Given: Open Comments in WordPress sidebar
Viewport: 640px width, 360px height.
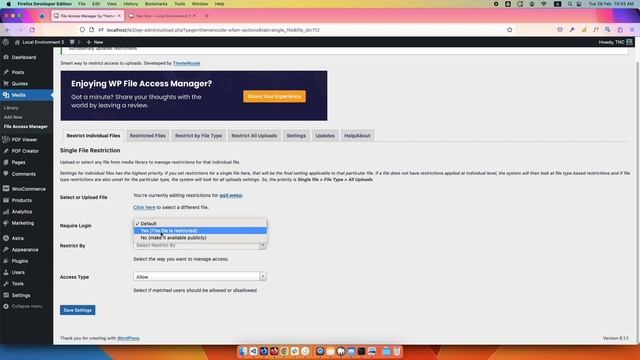Looking at the screenshot, I should coord(23,174).
